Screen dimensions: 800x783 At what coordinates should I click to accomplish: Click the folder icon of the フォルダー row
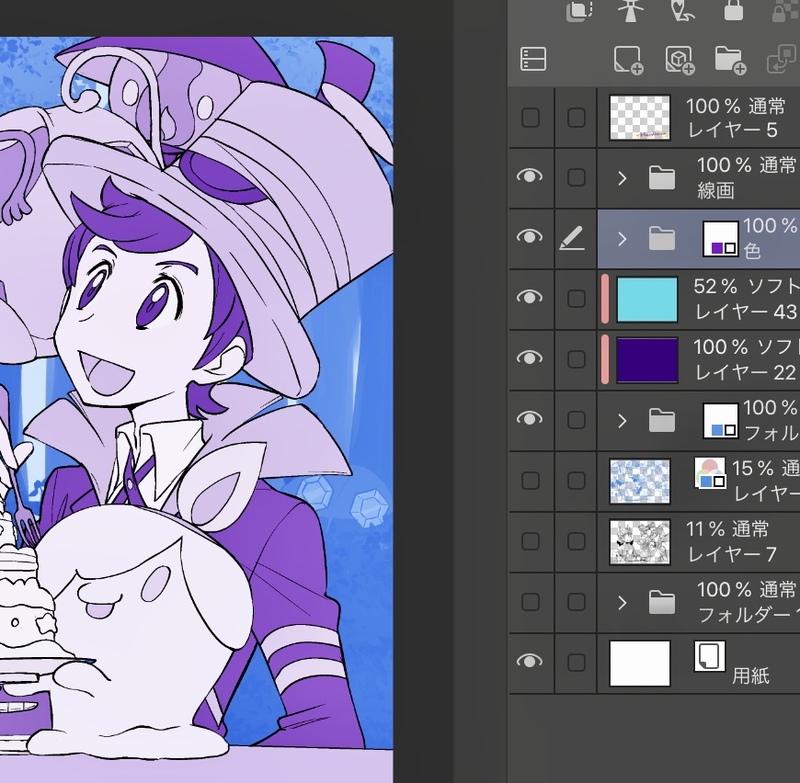662,602
